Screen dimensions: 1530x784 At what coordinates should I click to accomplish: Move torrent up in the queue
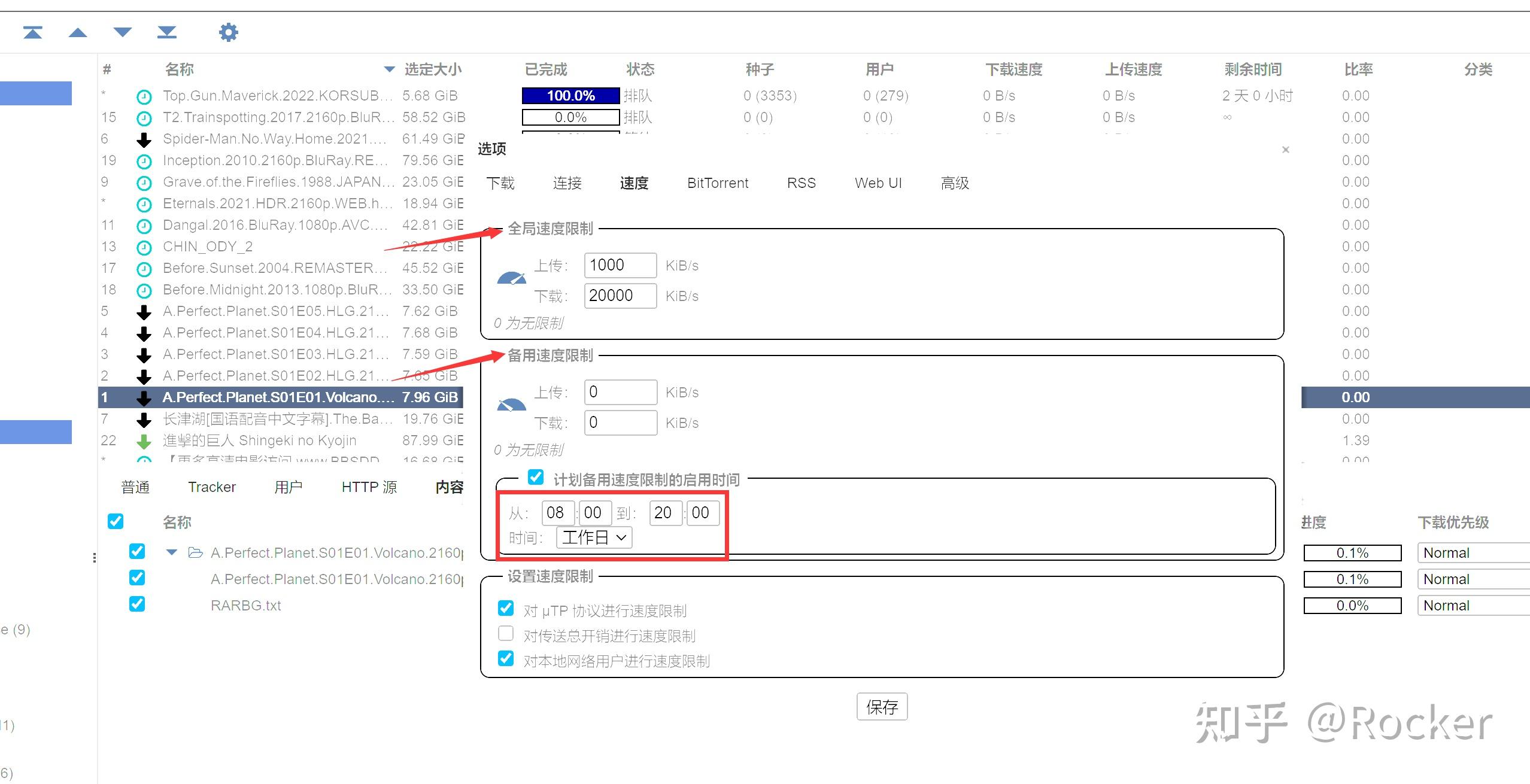tap(78, 32)
